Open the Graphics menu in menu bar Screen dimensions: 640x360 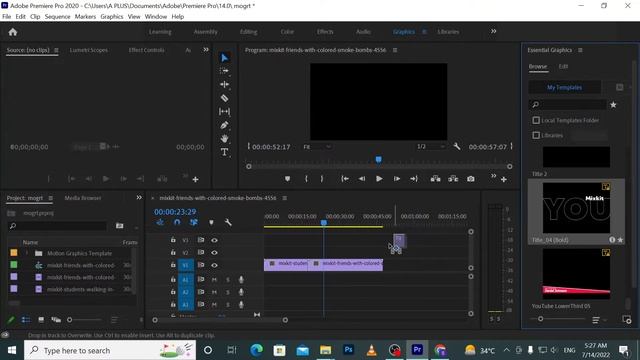(x=111, y=17)
